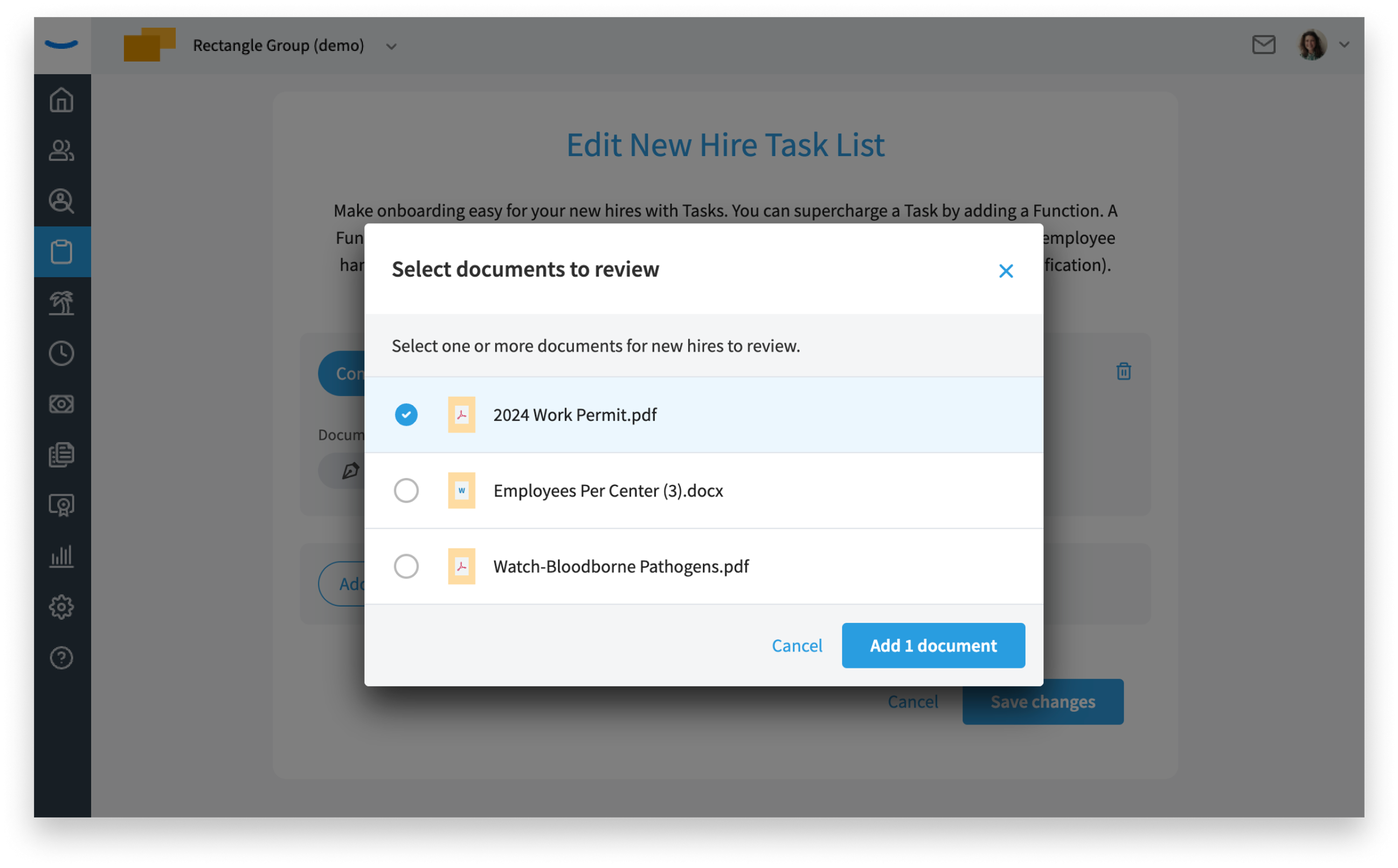This screenshot has height=868, width=1398.
Task: Open the certificate training sidebar item
Action: coord(62,505)
